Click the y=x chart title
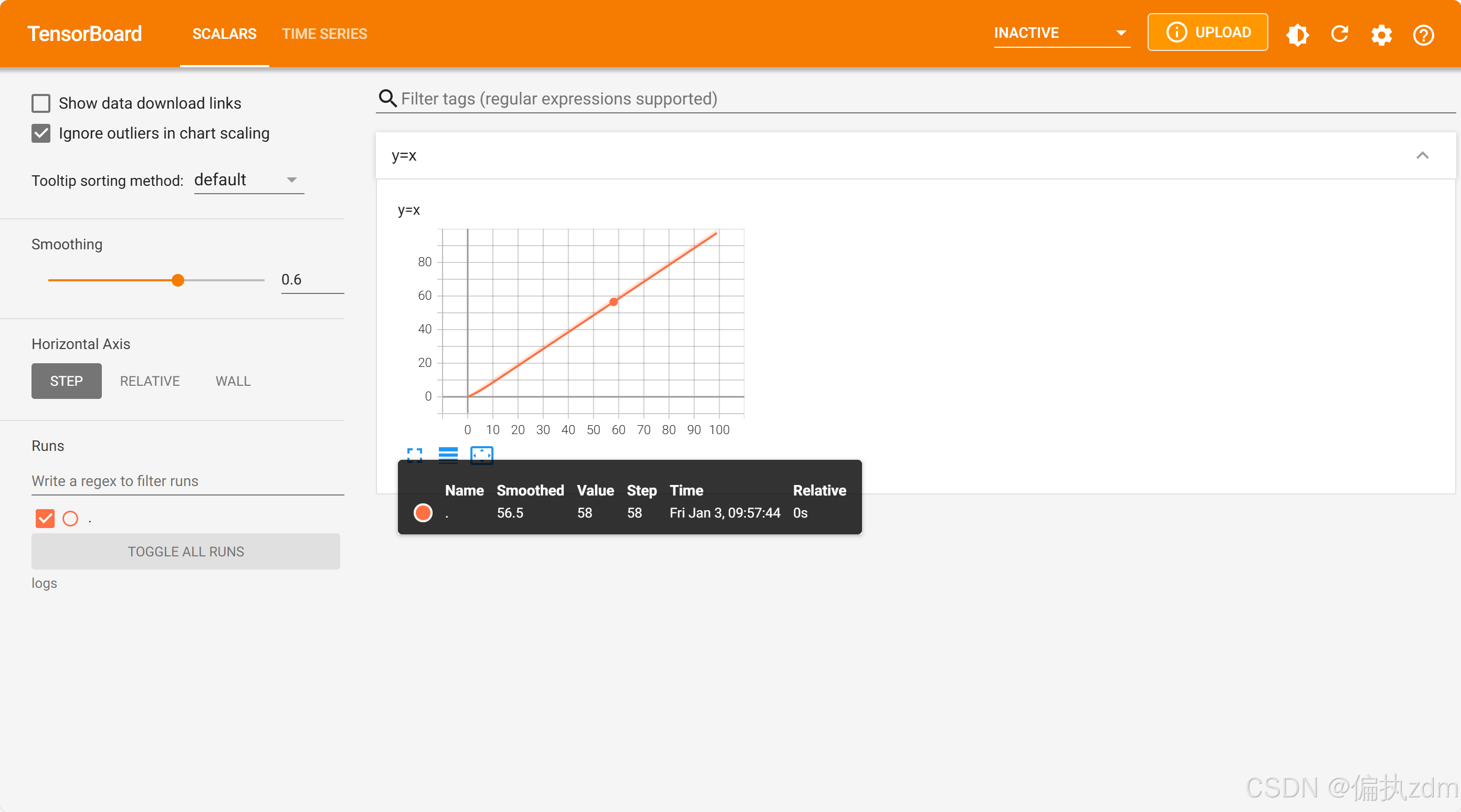The height and width of the screenshot is (812, 1461). pyautogui.click(x=409, y=210)
